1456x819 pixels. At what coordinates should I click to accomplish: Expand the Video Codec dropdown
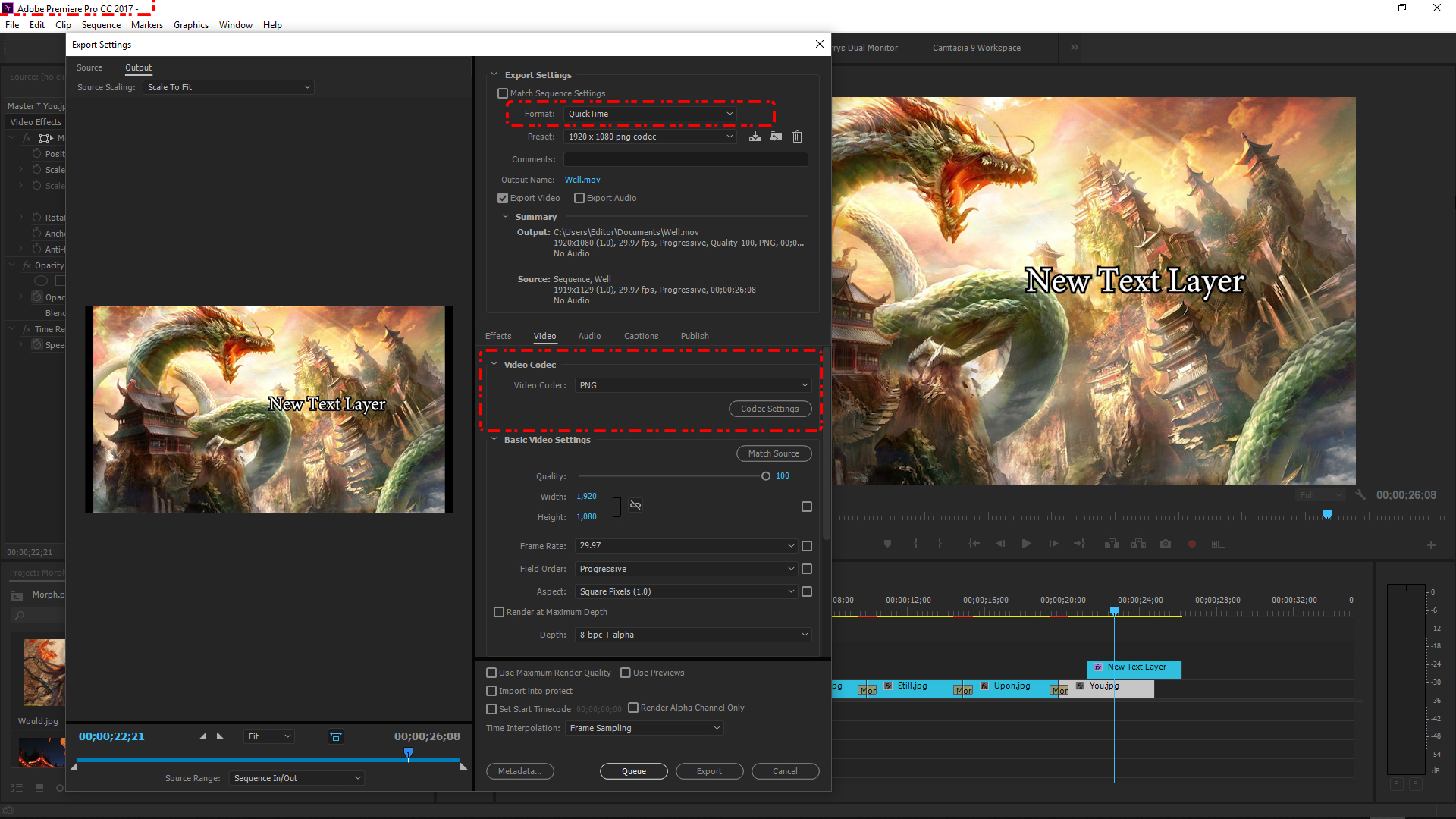[x=805, y=385]
